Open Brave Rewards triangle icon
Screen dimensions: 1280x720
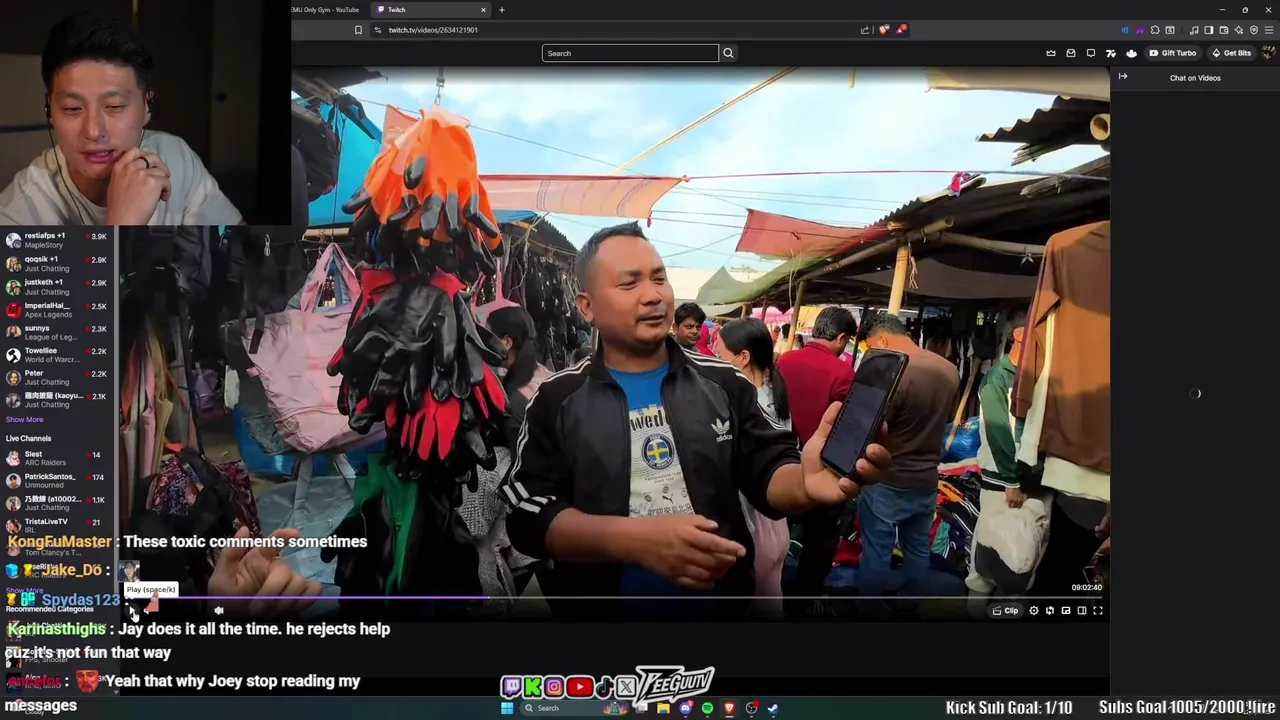click(901, 30)
